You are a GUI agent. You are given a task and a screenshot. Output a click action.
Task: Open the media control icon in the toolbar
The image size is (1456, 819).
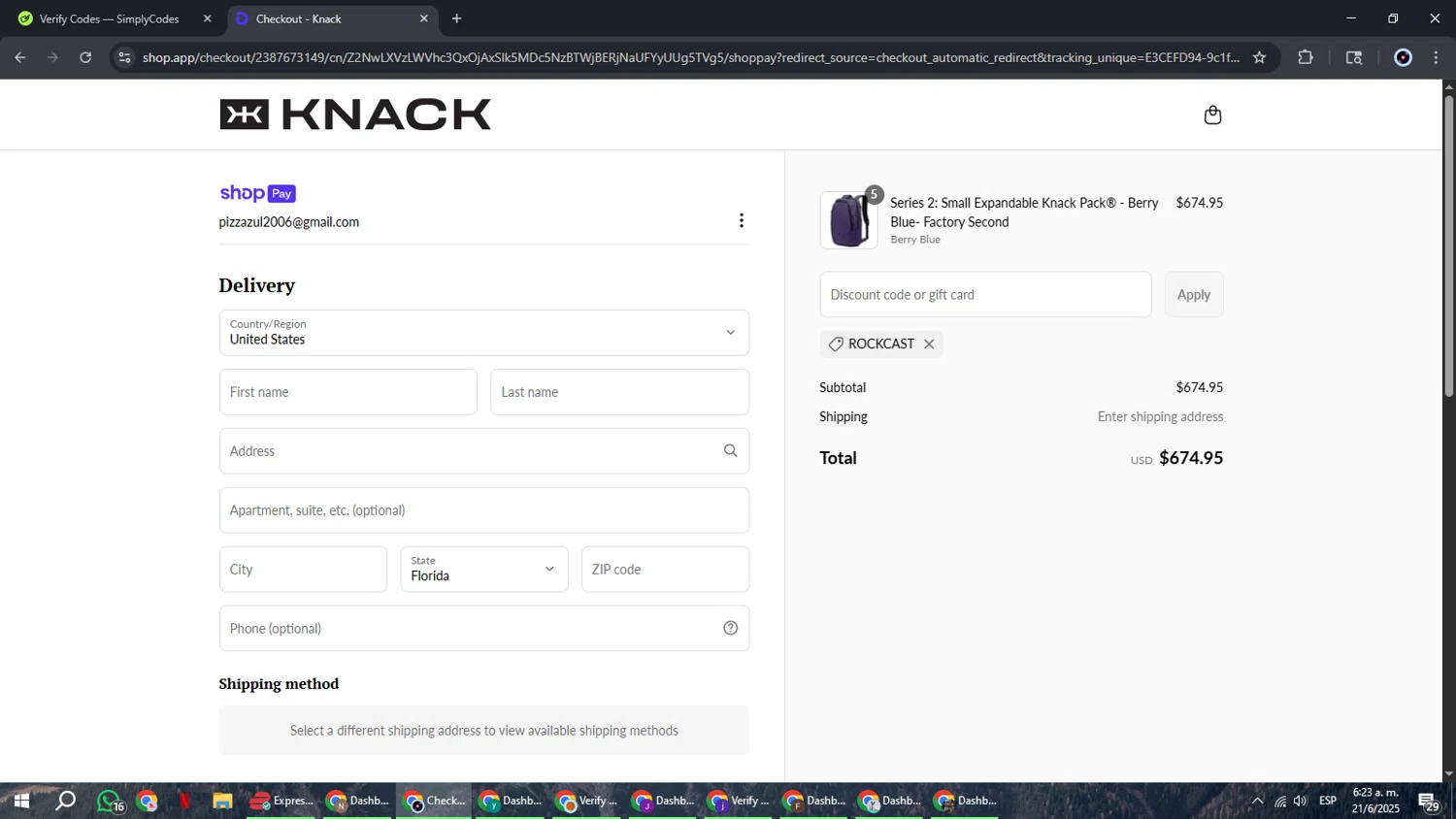click(1354, 57)
